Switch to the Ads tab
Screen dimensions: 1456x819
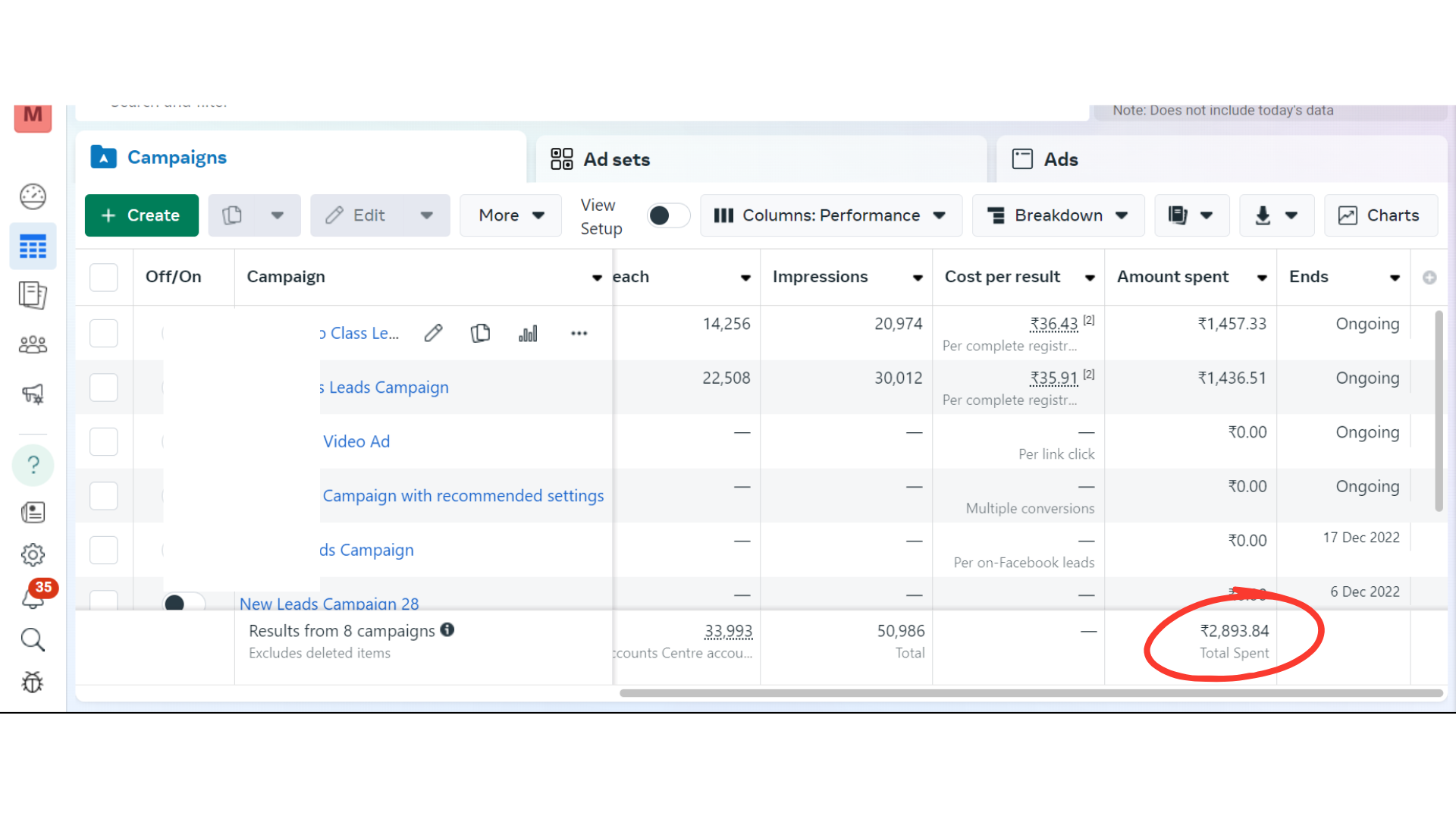click(x=1060, y=159)
